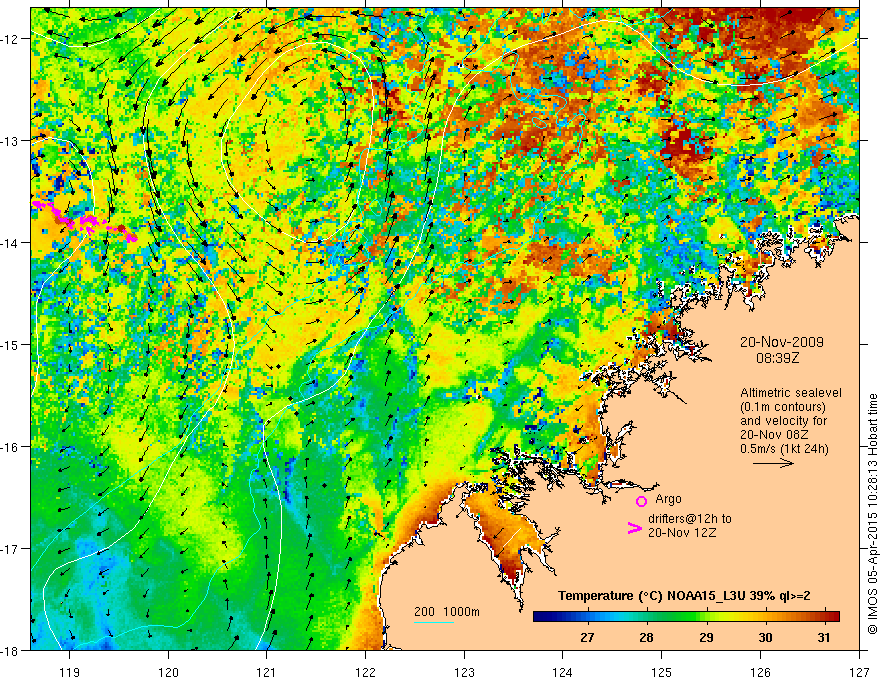Screen dimensions: 880x680
Task: Click the longitude axis label '126'
Action: coord(760,672)
